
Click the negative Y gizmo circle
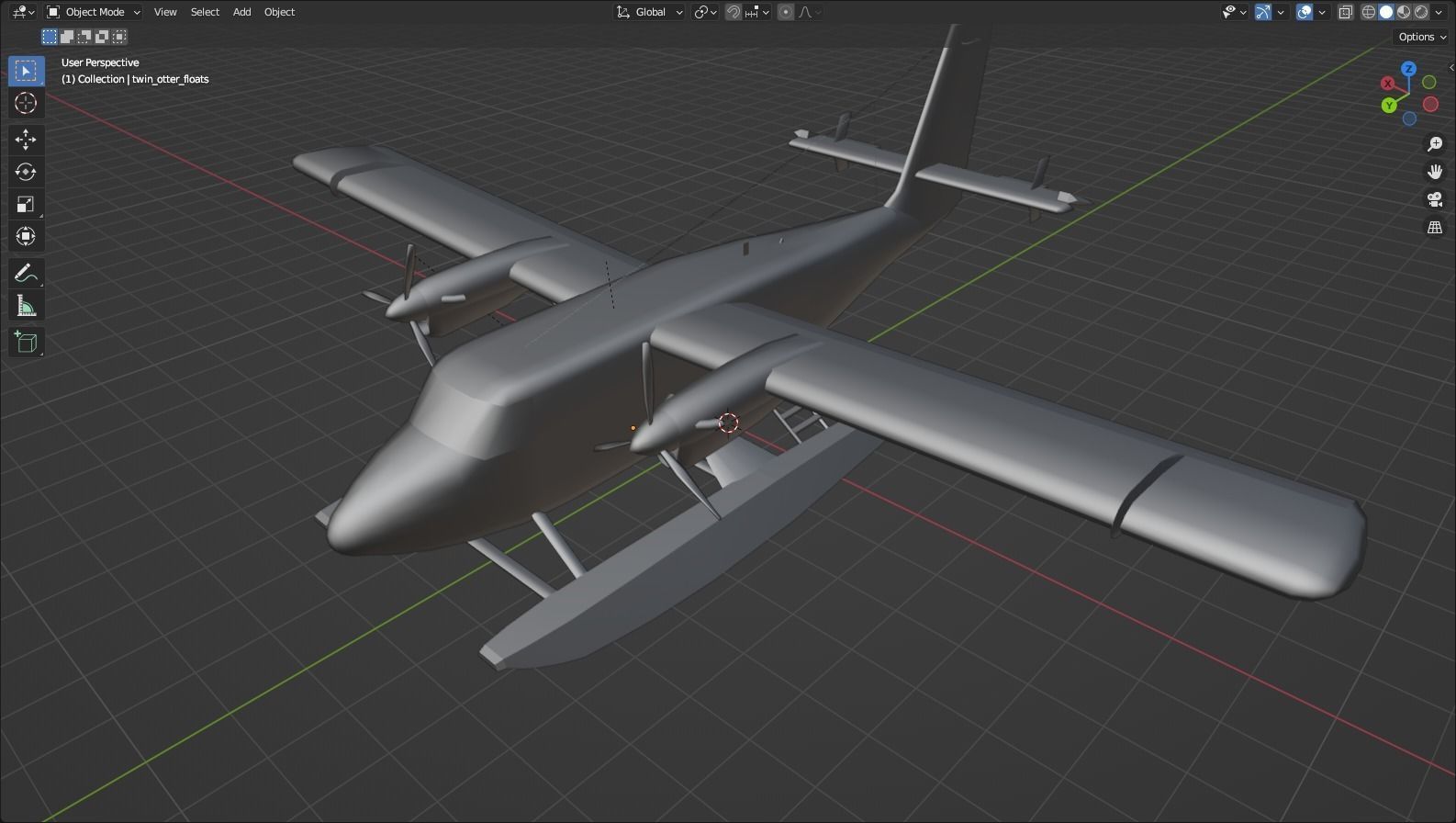[x=1428, y=83]
